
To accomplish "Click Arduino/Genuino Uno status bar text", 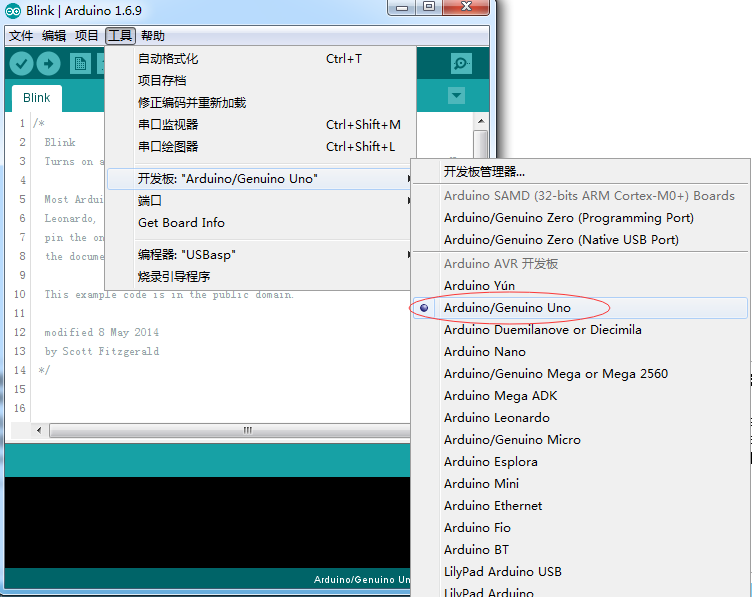I will click(x=362, y=580).
